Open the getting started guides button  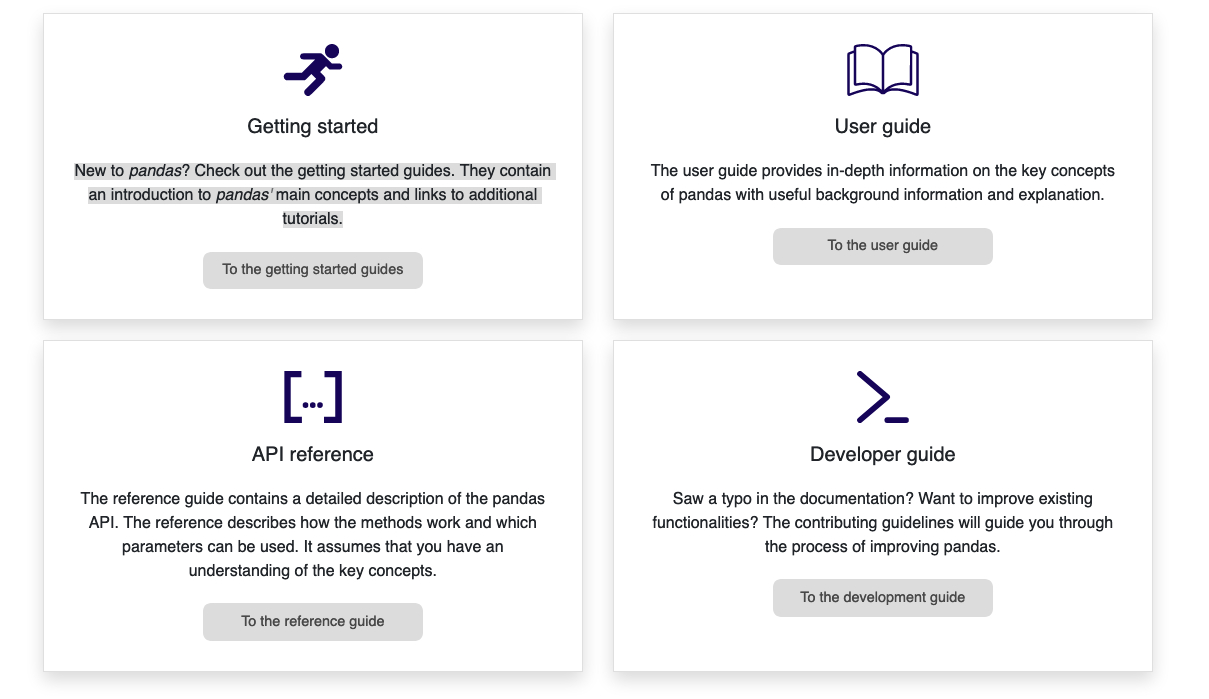(313, 270)
